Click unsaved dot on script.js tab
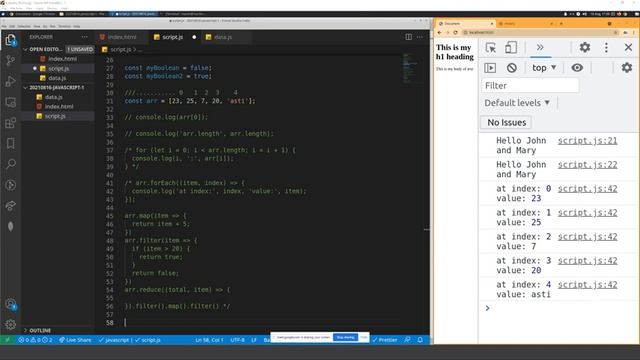 tap(194, 37)
